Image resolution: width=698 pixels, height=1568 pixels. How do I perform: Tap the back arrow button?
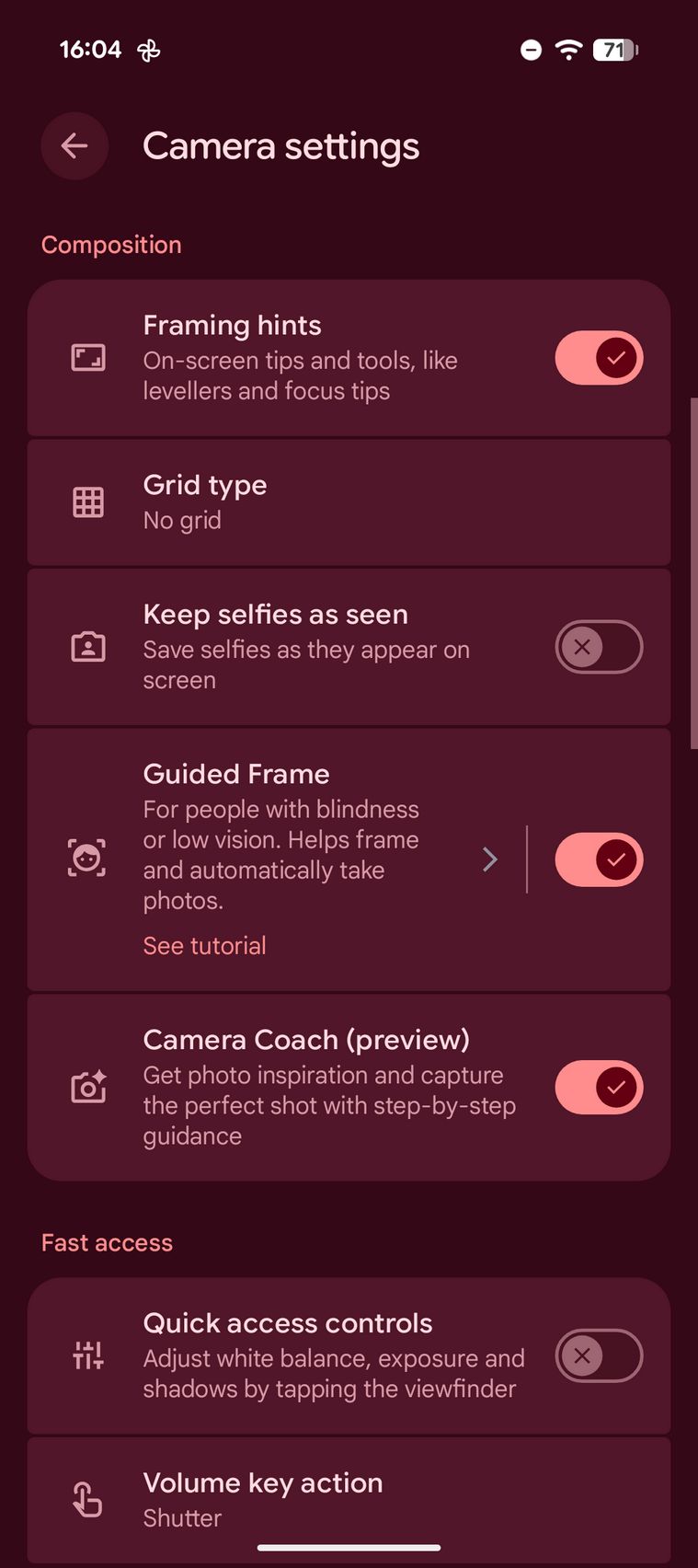pos(74,145)
